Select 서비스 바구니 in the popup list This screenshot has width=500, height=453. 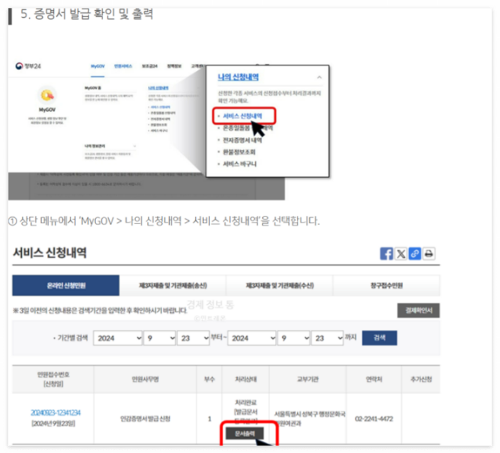(x=240, y=164)
